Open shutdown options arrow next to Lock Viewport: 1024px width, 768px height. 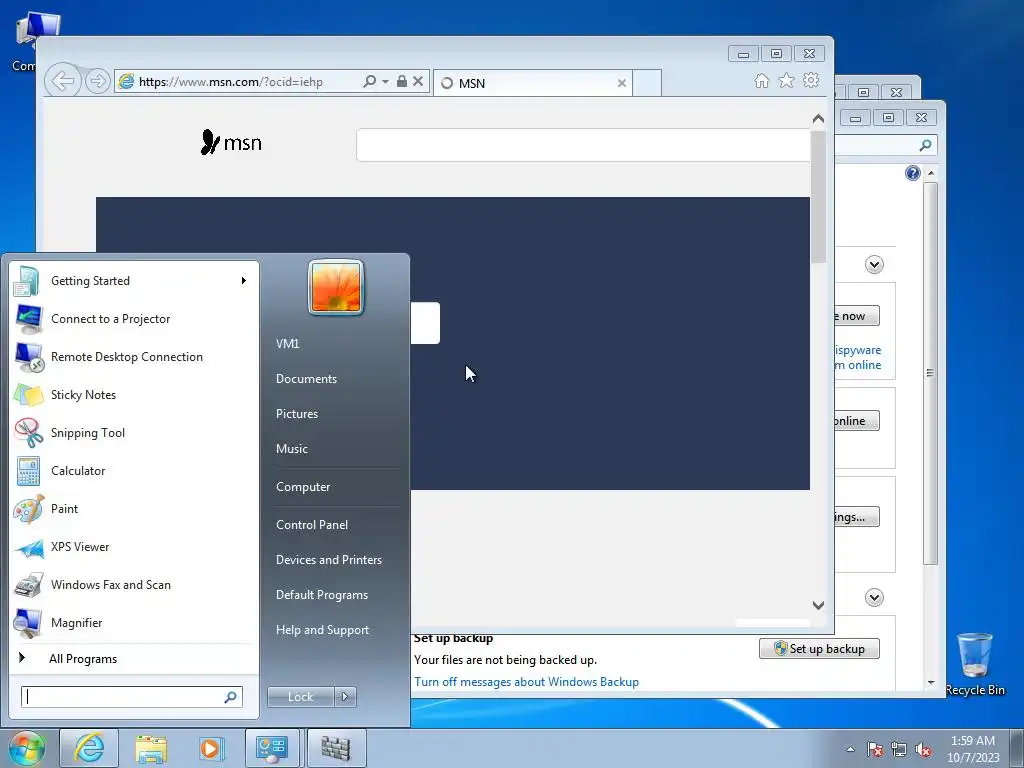pos(345,697)
